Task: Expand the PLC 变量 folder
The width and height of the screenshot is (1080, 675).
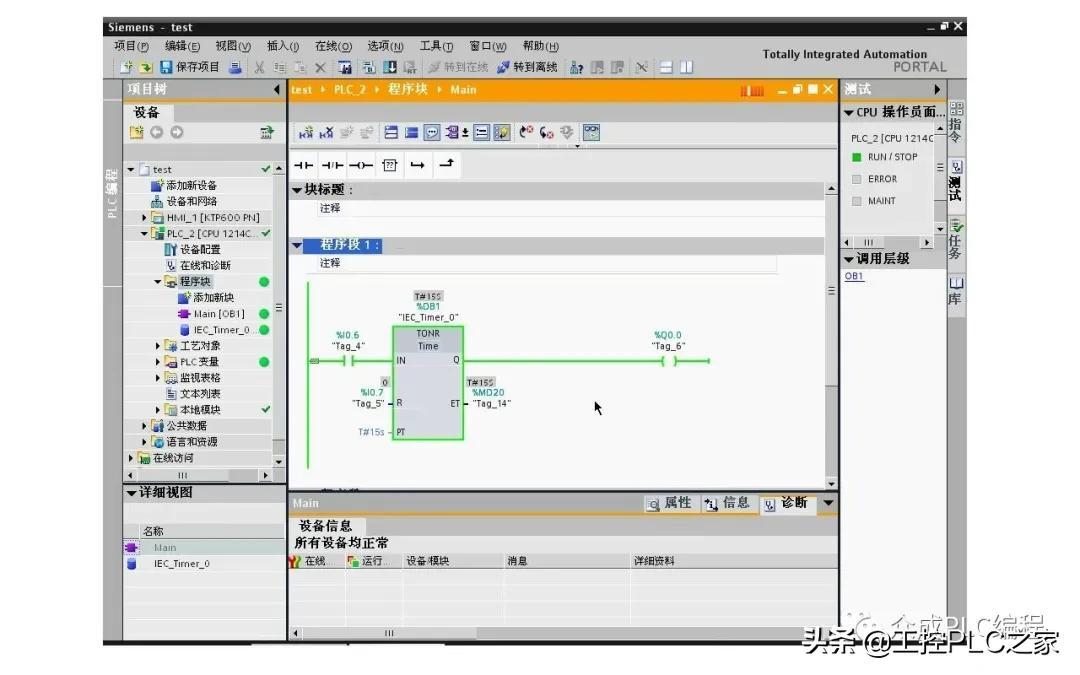Action: (x=157, y=362)
